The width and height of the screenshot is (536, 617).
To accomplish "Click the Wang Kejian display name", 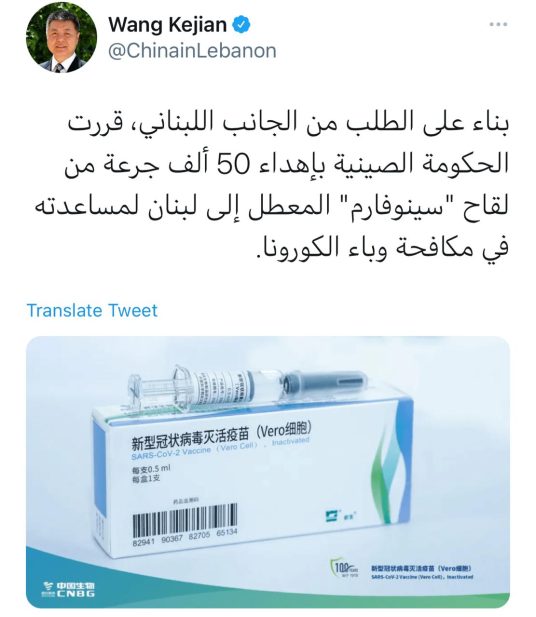I will coord(168,24).
